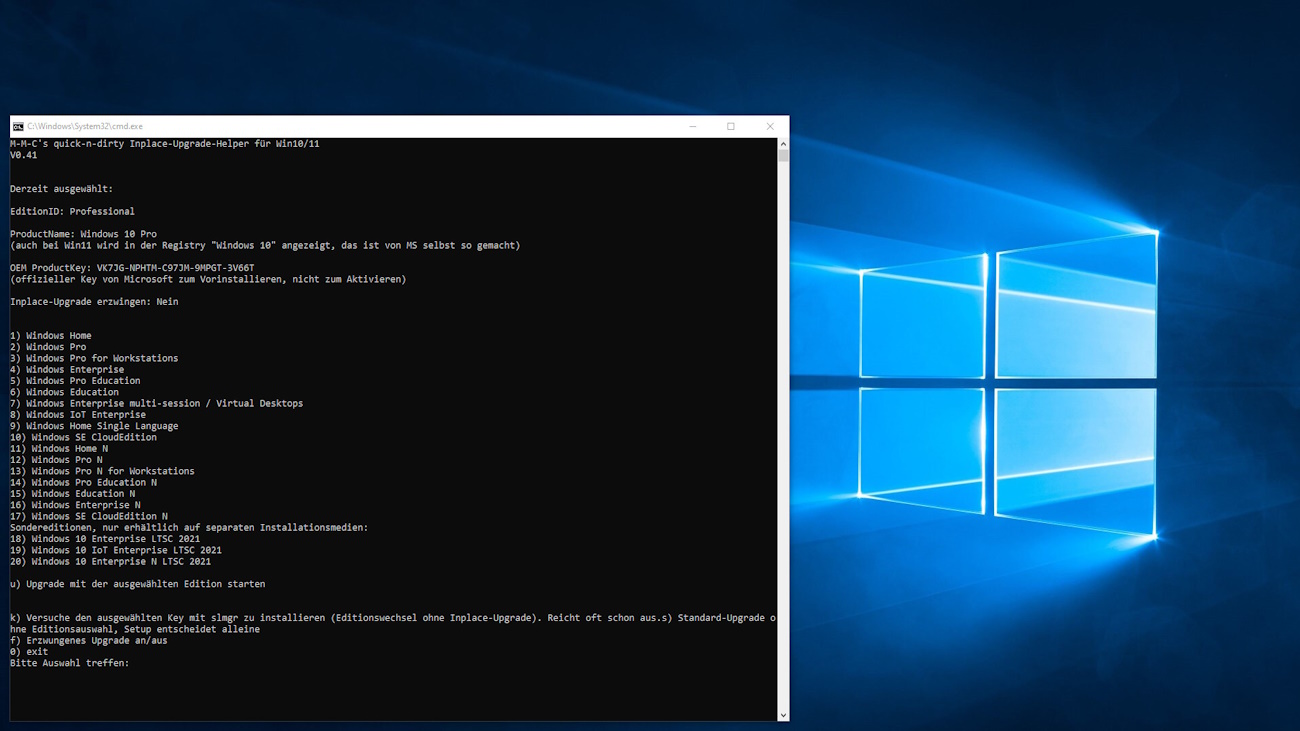Click "3) Windows Pro for Workstations" entry
This screenshot has width=1300, height=731.
pyautogui.click(x=94, y=358)
